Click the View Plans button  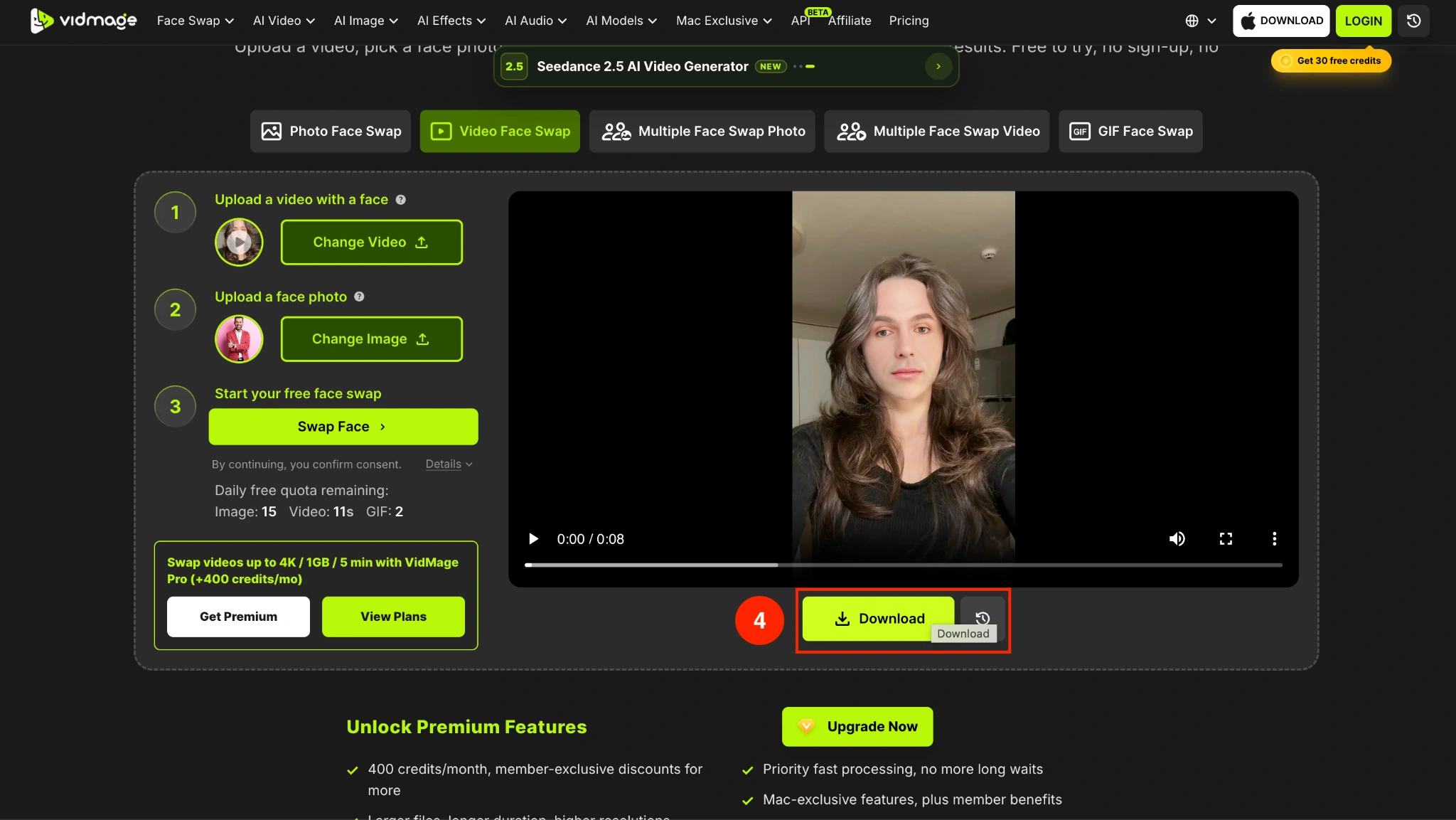click(x=393, y=616)
